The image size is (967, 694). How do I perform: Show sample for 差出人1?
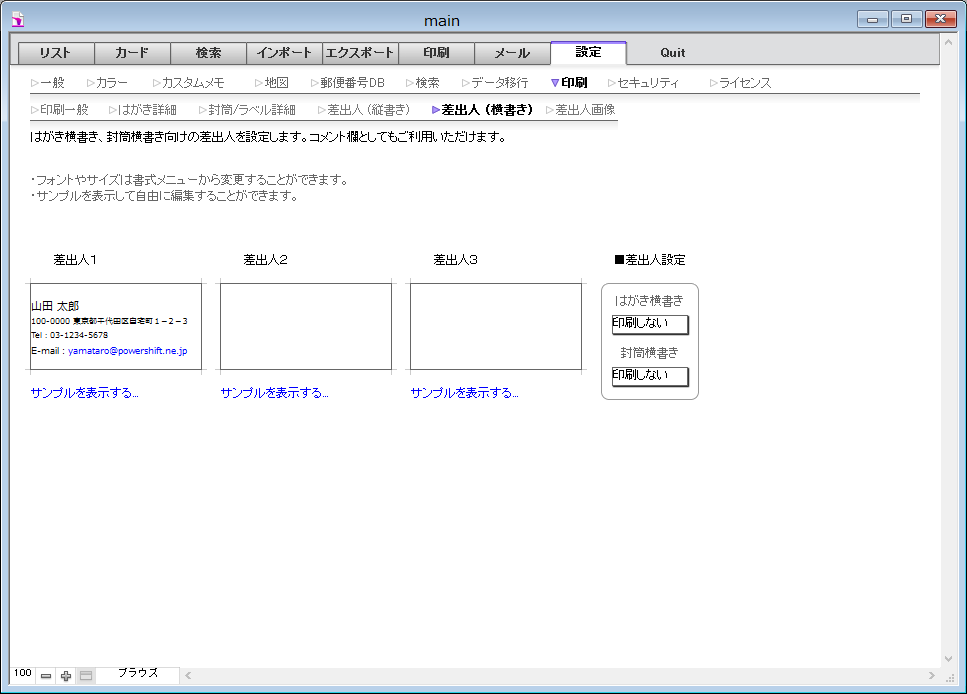click(x=85, y=393)
